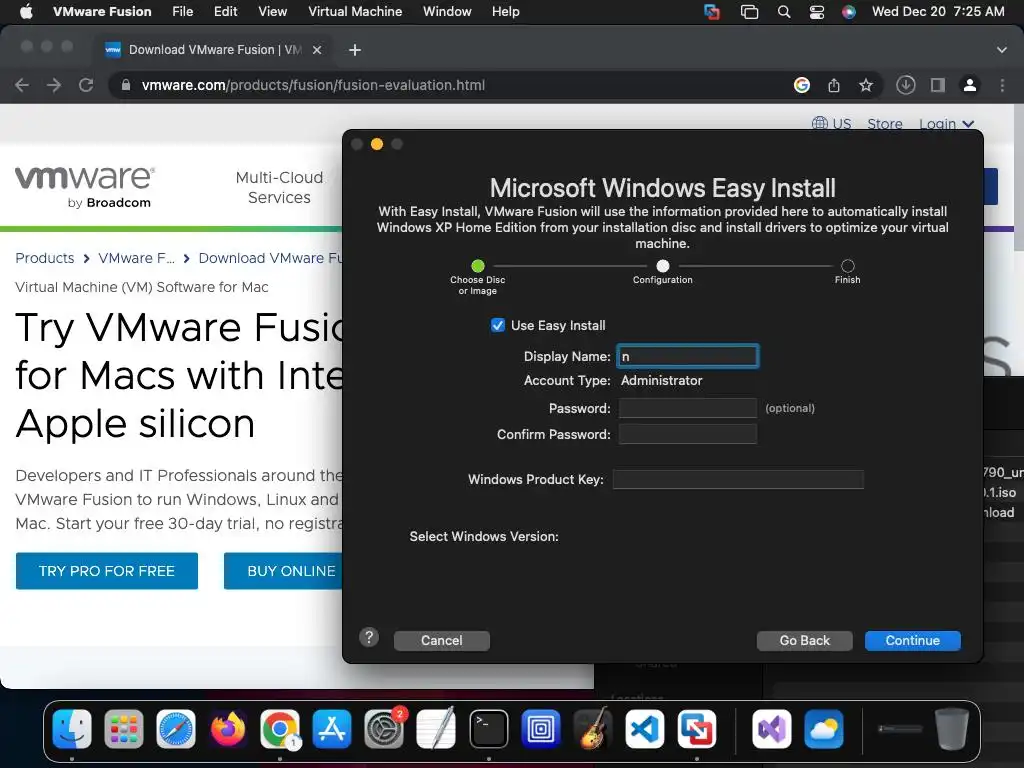Open Visual Studio purple dock icon
The image size is (1024, 768).
click(x=771, y=729)
